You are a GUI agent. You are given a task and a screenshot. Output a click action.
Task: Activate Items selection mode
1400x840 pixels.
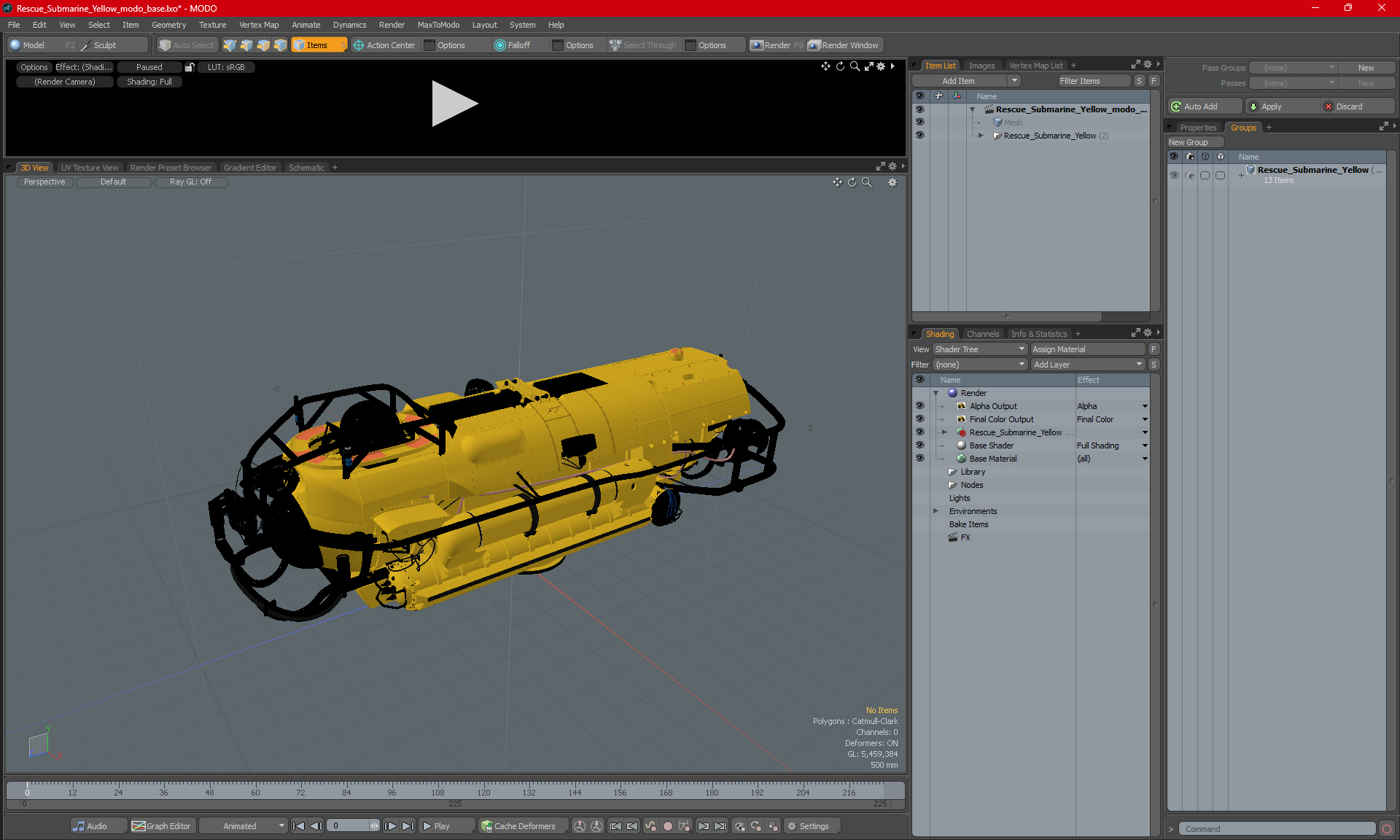[x=319, y=45]
